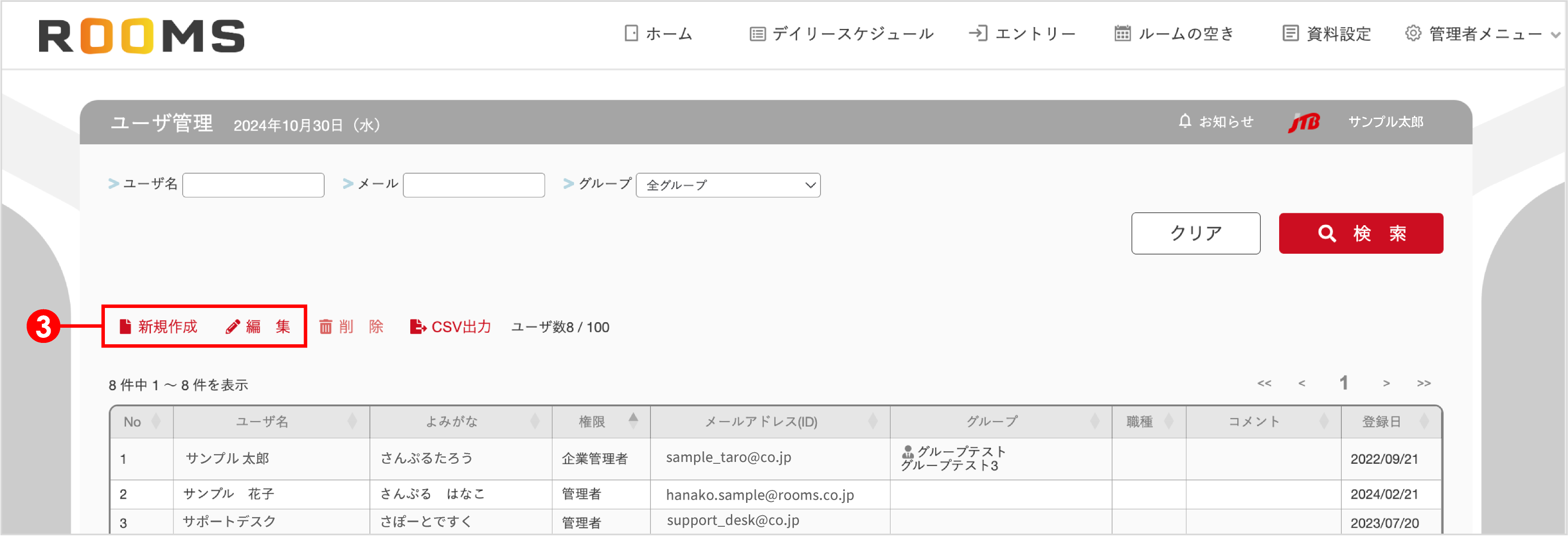Click the クリア button

coord(1195,233)
